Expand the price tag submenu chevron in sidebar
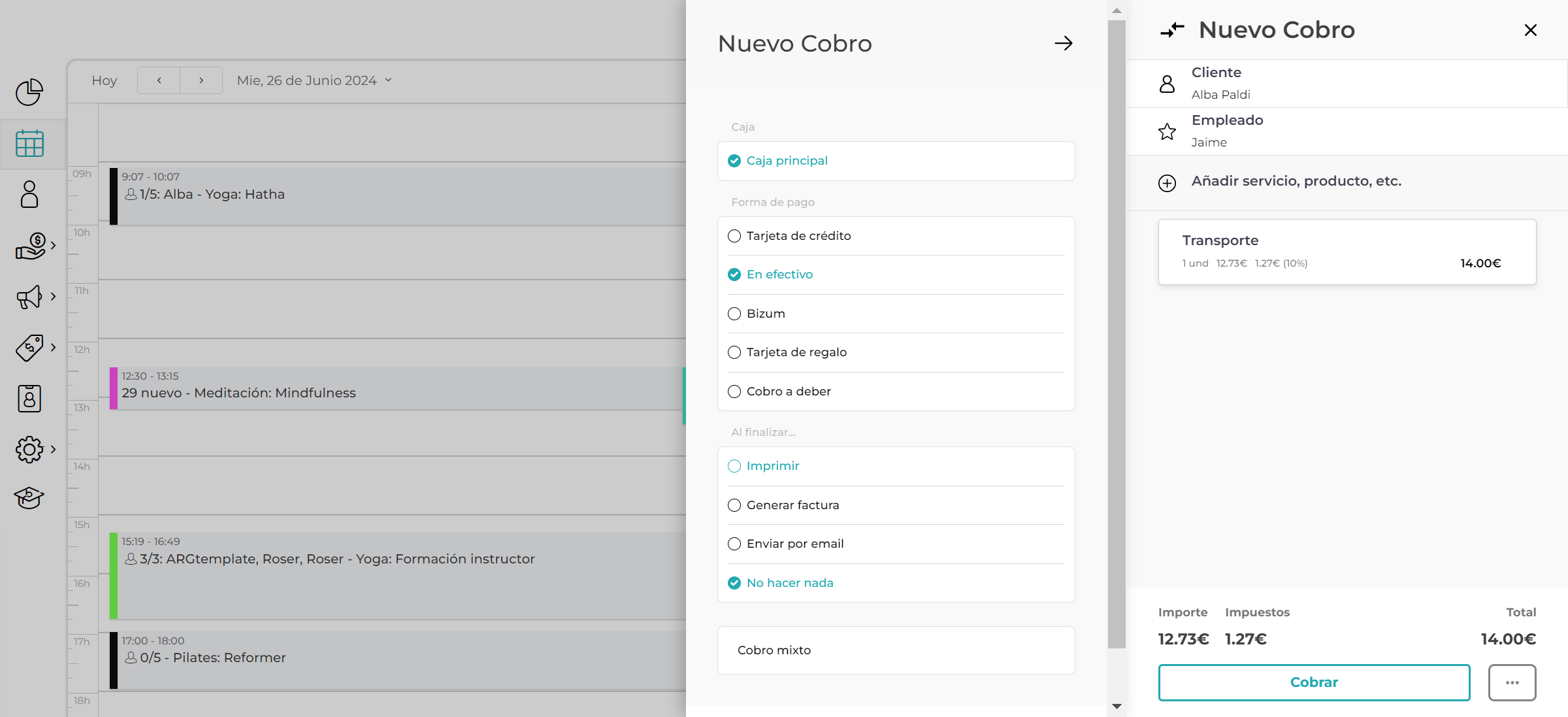This screenshot has height=717, width=1568. pyautogui.click(x=54, y=347)
